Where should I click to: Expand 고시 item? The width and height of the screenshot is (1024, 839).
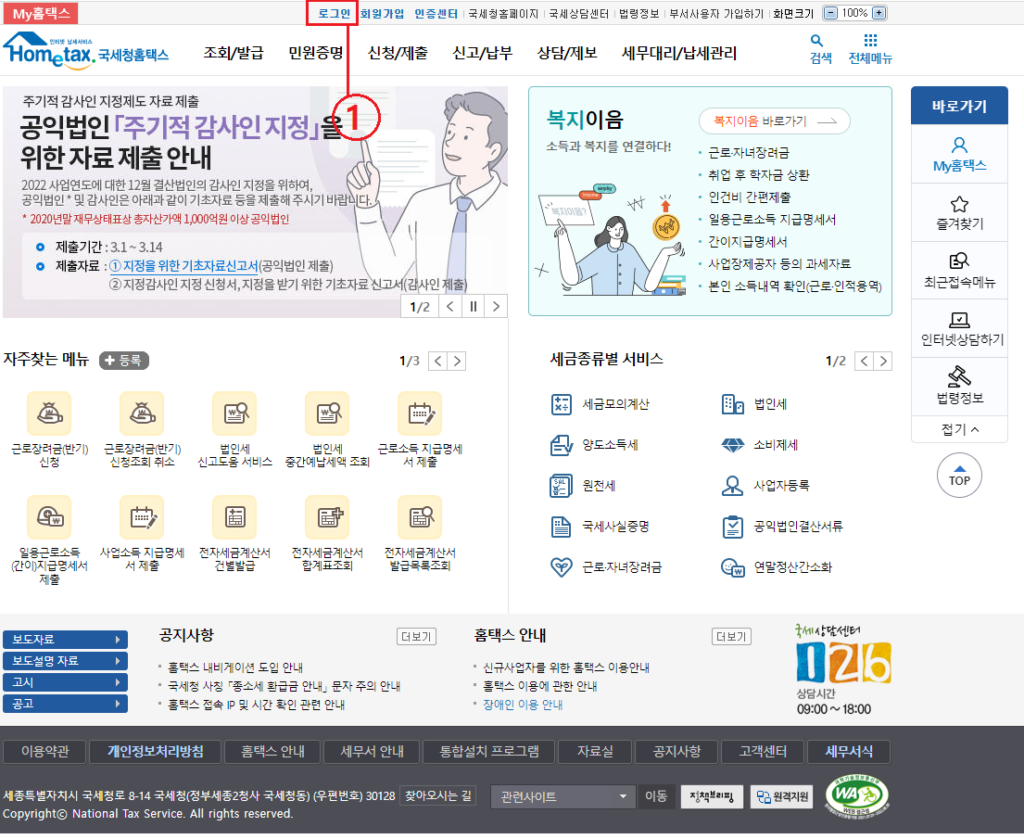[65, 682]
